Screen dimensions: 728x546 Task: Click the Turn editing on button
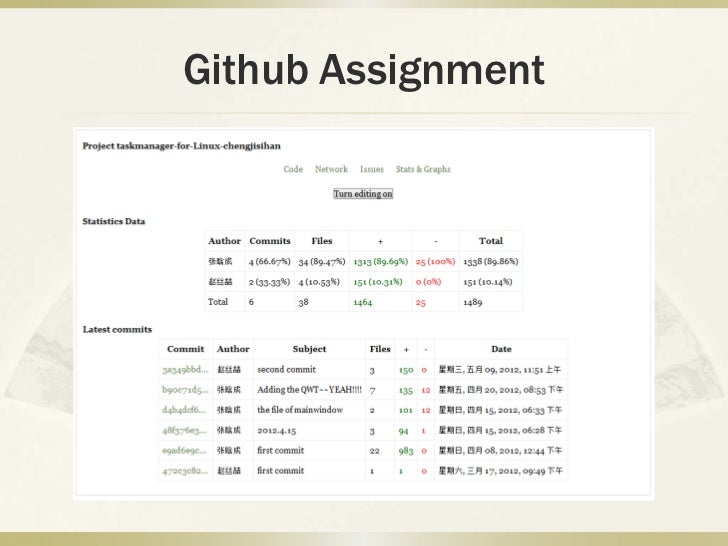click(363, 194)
